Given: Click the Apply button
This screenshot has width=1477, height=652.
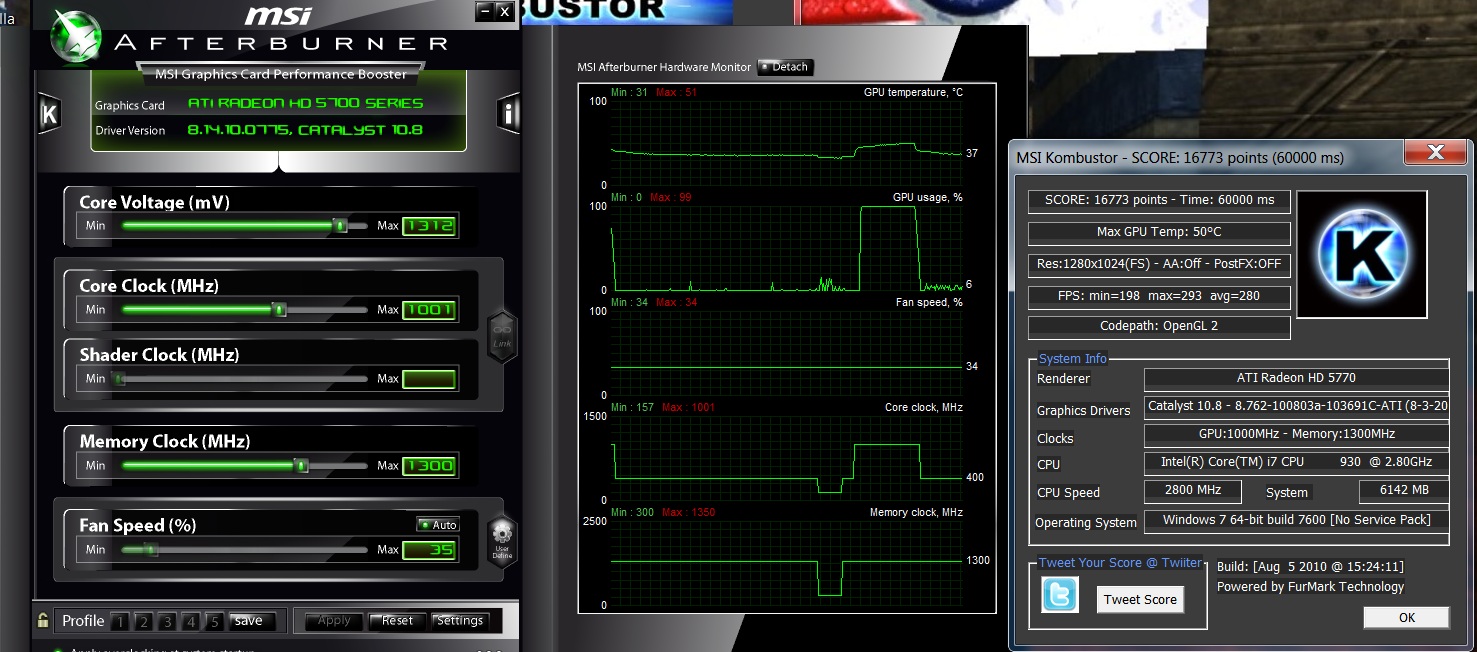Looking at the screenshot, I should pyautogui.click(x=334, y=621).
